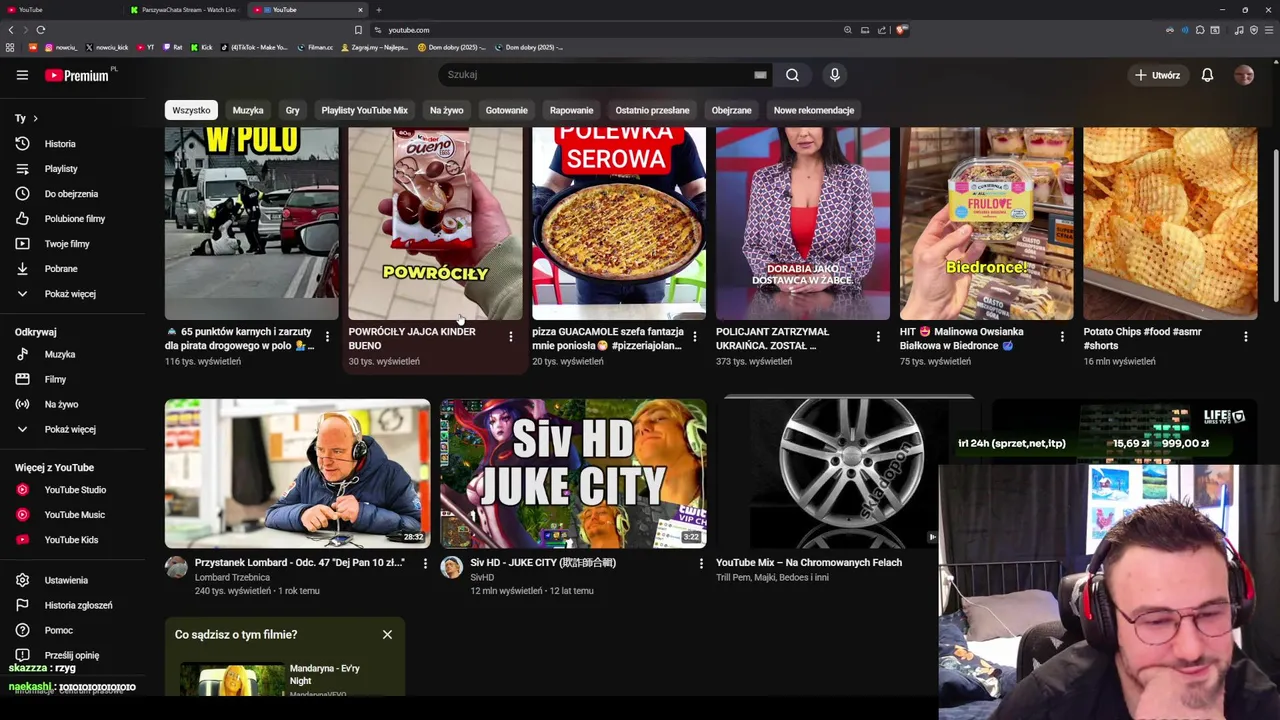Image resolution: width=1280 pixels, height=720 pixels.
Task: Select the Gry filter chip
Action: (x=292, y=110)
